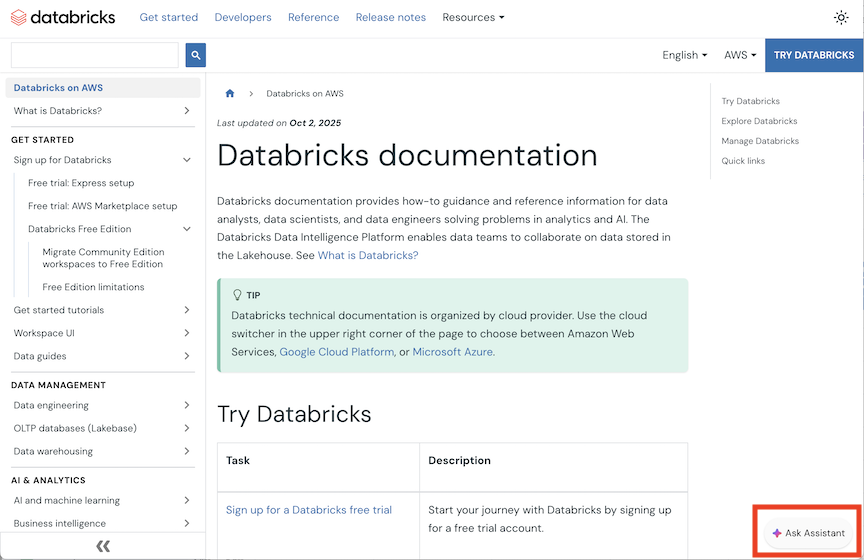Toggle the light/dark theme sun icon
864x560 pixels.
click(841, 17)
